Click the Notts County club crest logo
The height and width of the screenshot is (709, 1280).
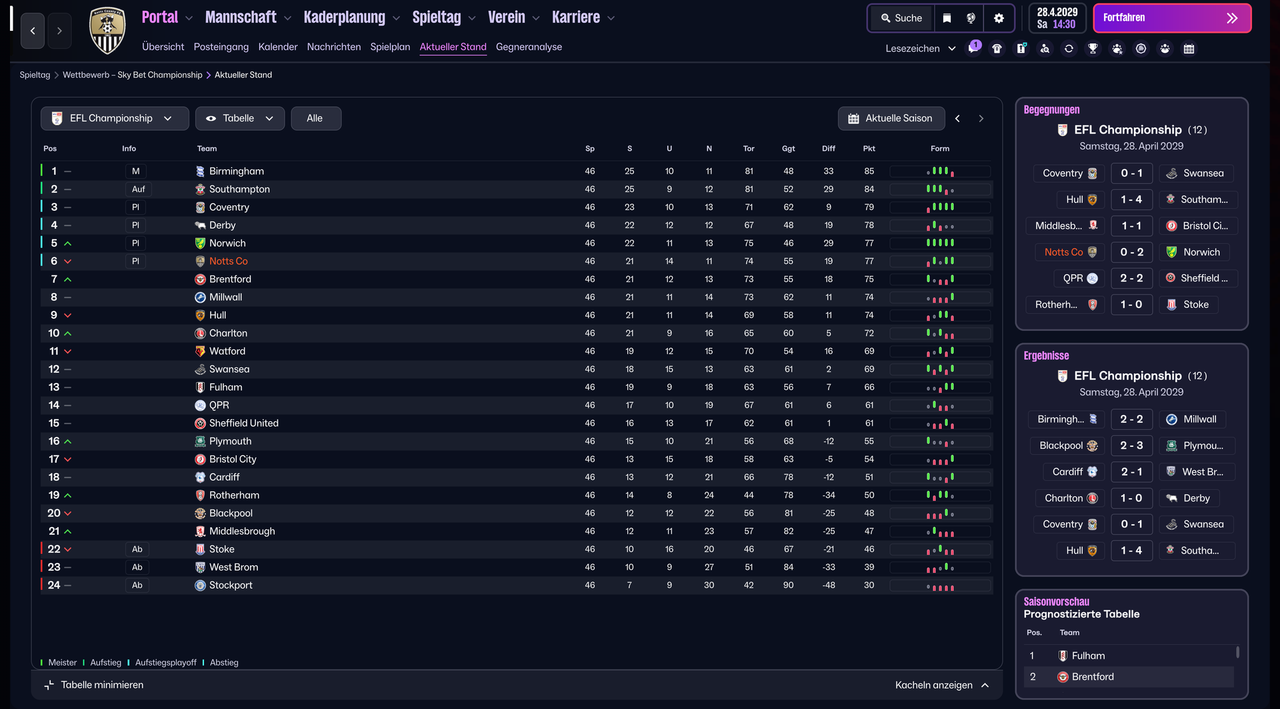point(107,31)
